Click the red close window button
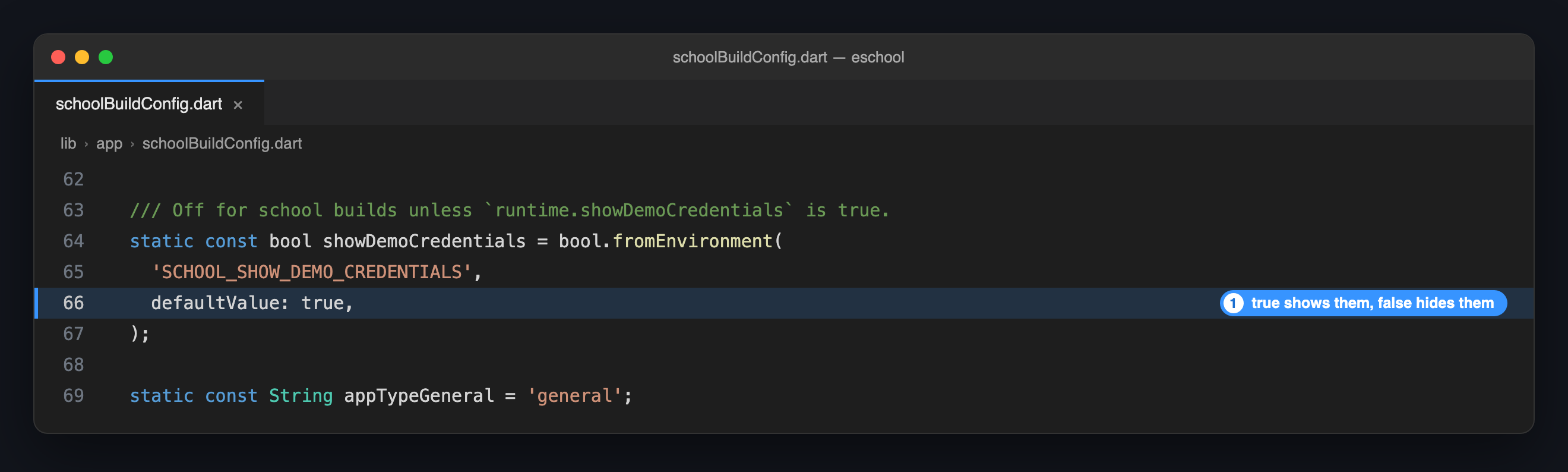 pos(58,57)
